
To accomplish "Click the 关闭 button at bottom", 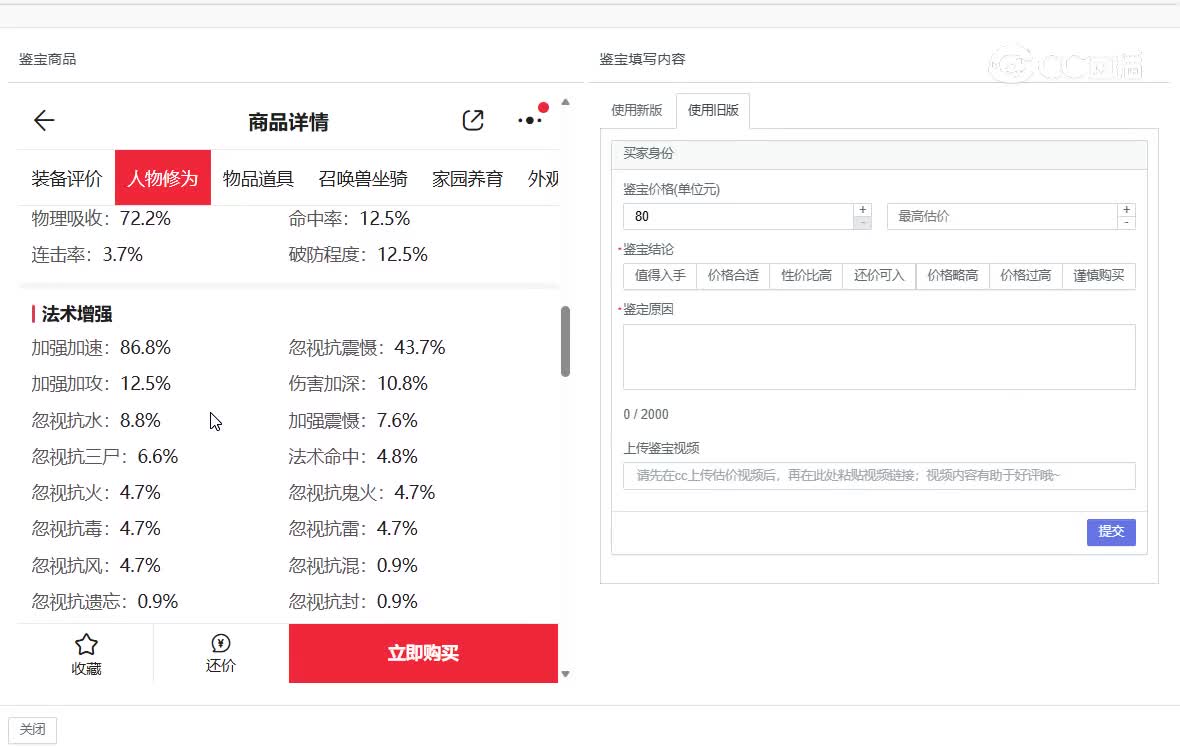I will (x=33, y=730).
